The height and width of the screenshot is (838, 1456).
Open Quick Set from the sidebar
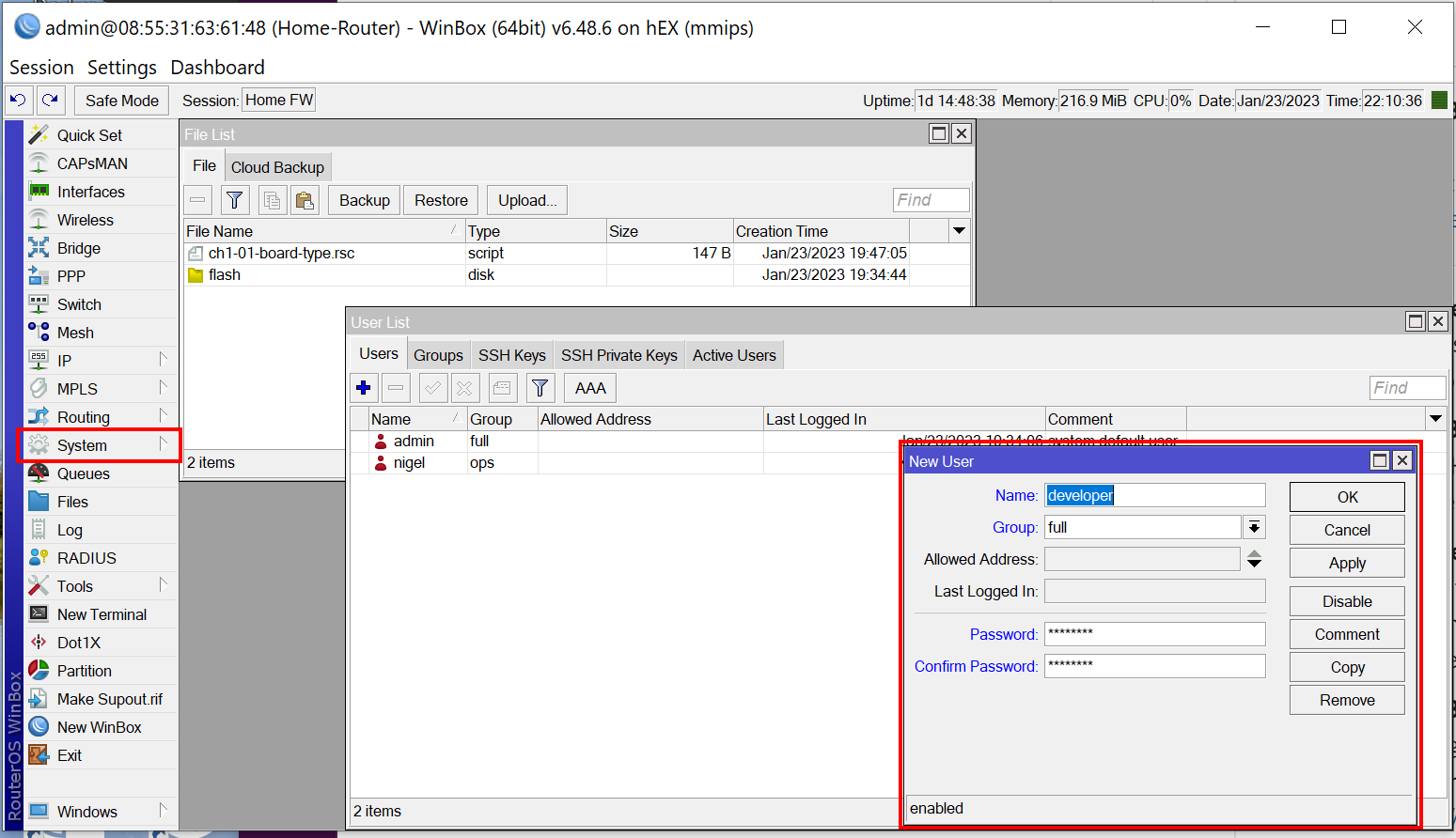click(x=89, y=135)
